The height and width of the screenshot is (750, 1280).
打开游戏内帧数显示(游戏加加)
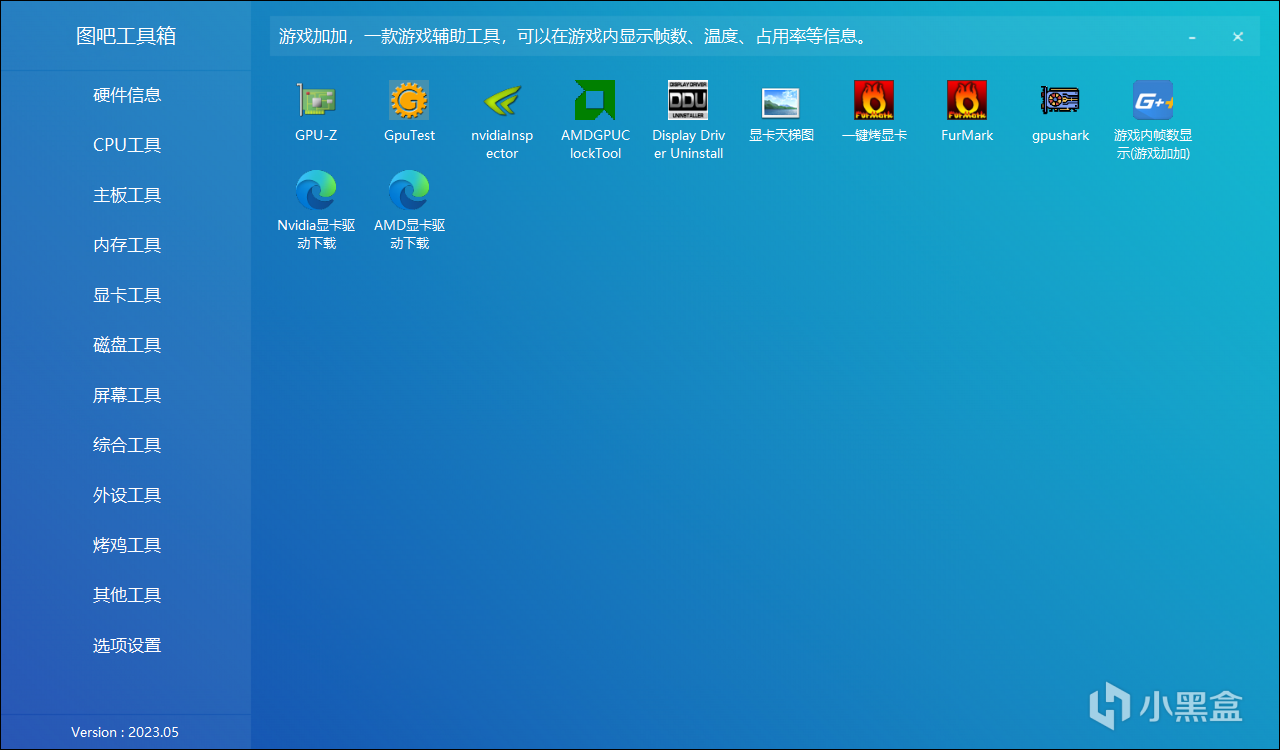(x=1153, y=110)
